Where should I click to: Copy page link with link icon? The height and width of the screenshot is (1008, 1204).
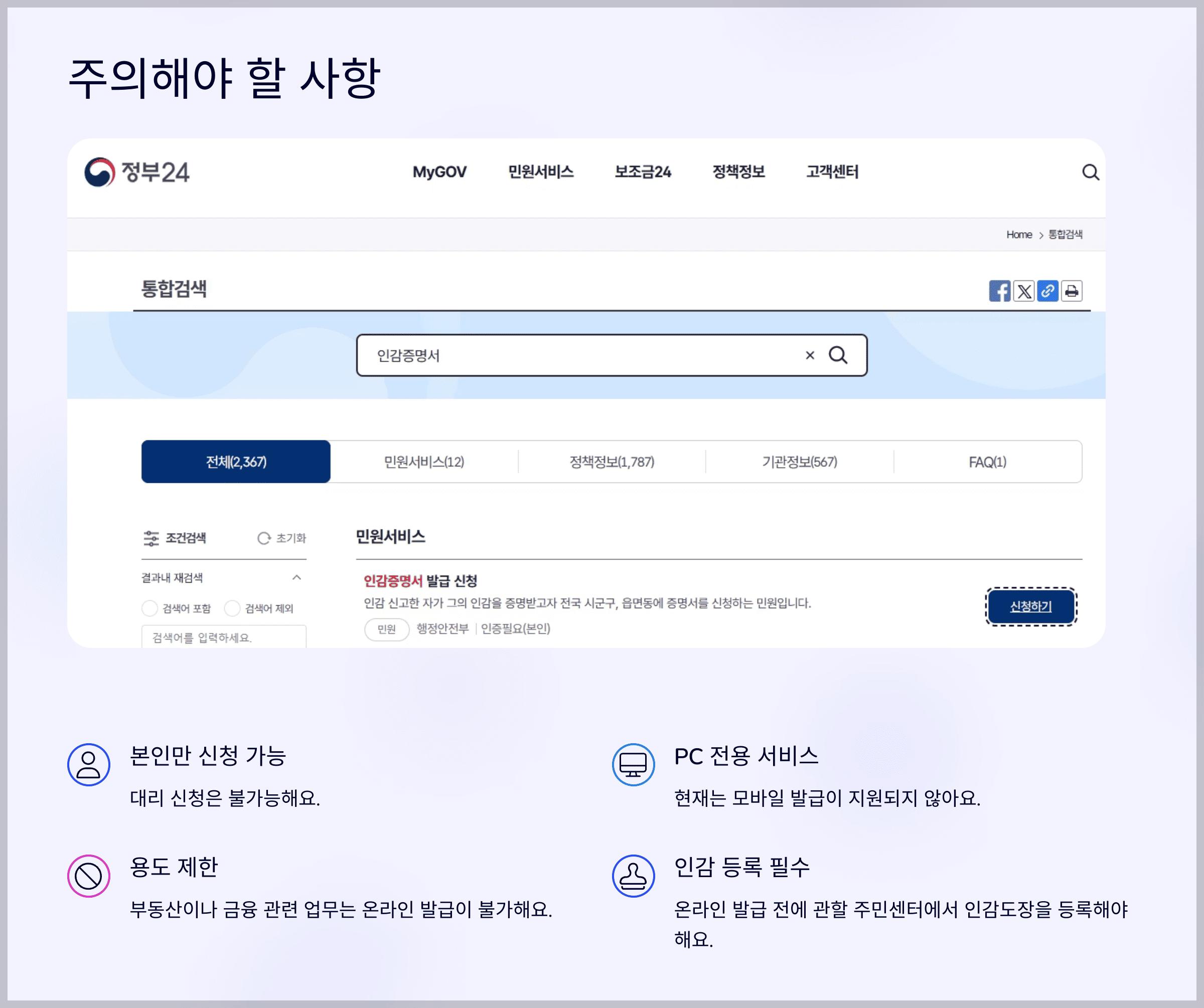pyautogui.click(x=1047, y=291)
